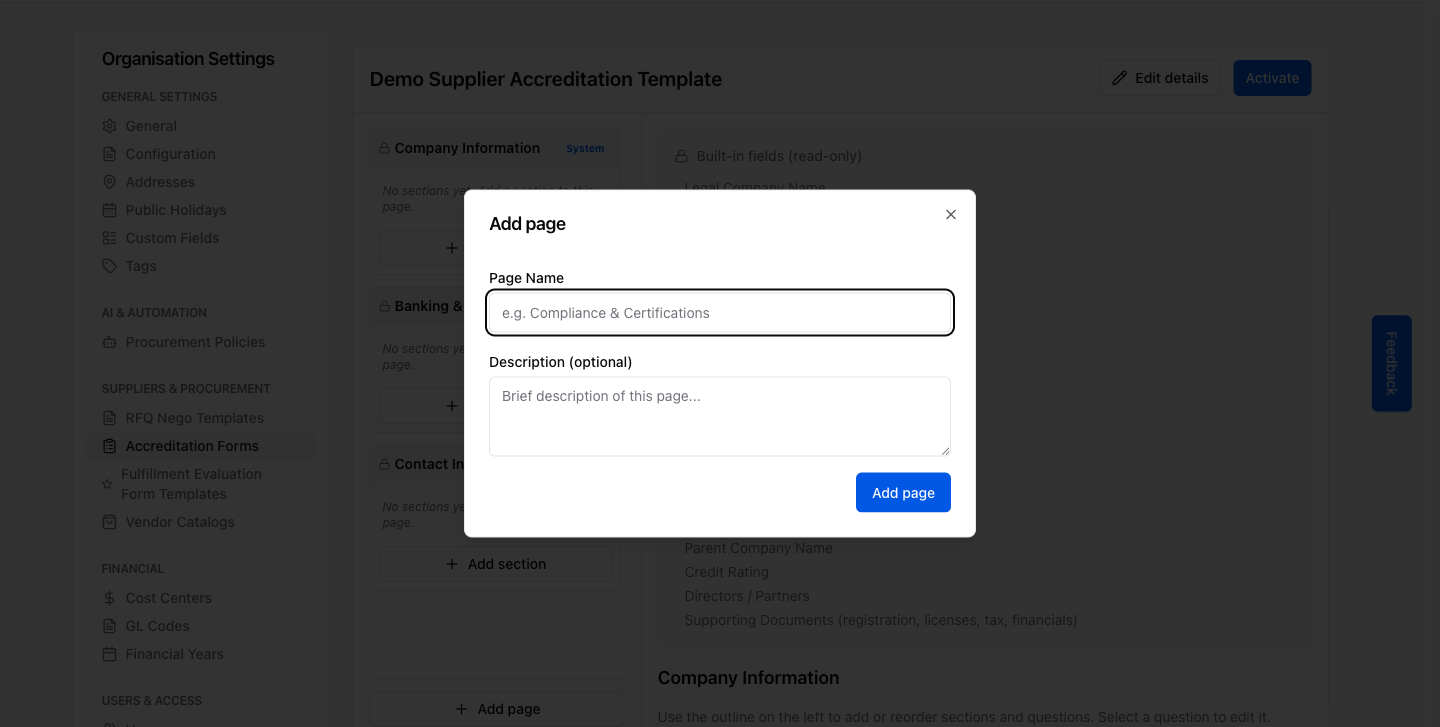Viewport: 1440px width, 727px height.
Task: Open Vendor Catalogs
Action: tap(180, 522)
